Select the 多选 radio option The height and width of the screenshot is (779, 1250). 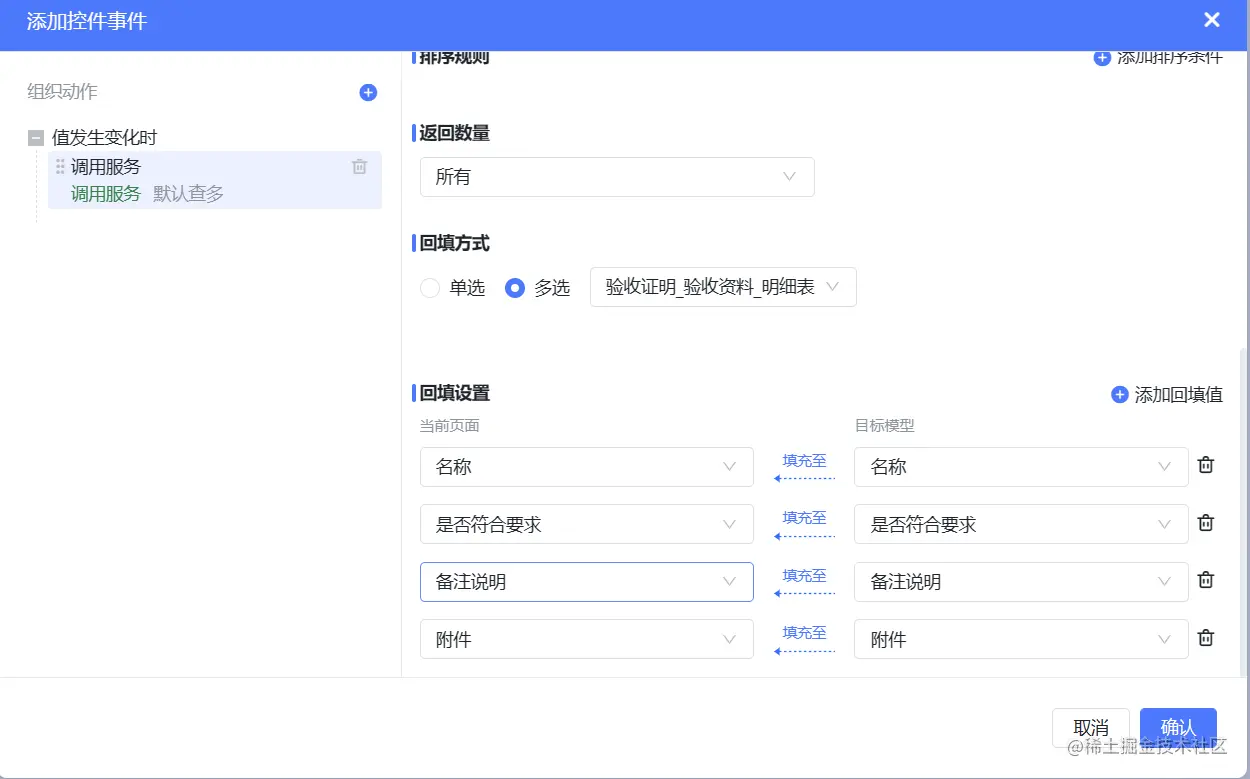point(515,288)
